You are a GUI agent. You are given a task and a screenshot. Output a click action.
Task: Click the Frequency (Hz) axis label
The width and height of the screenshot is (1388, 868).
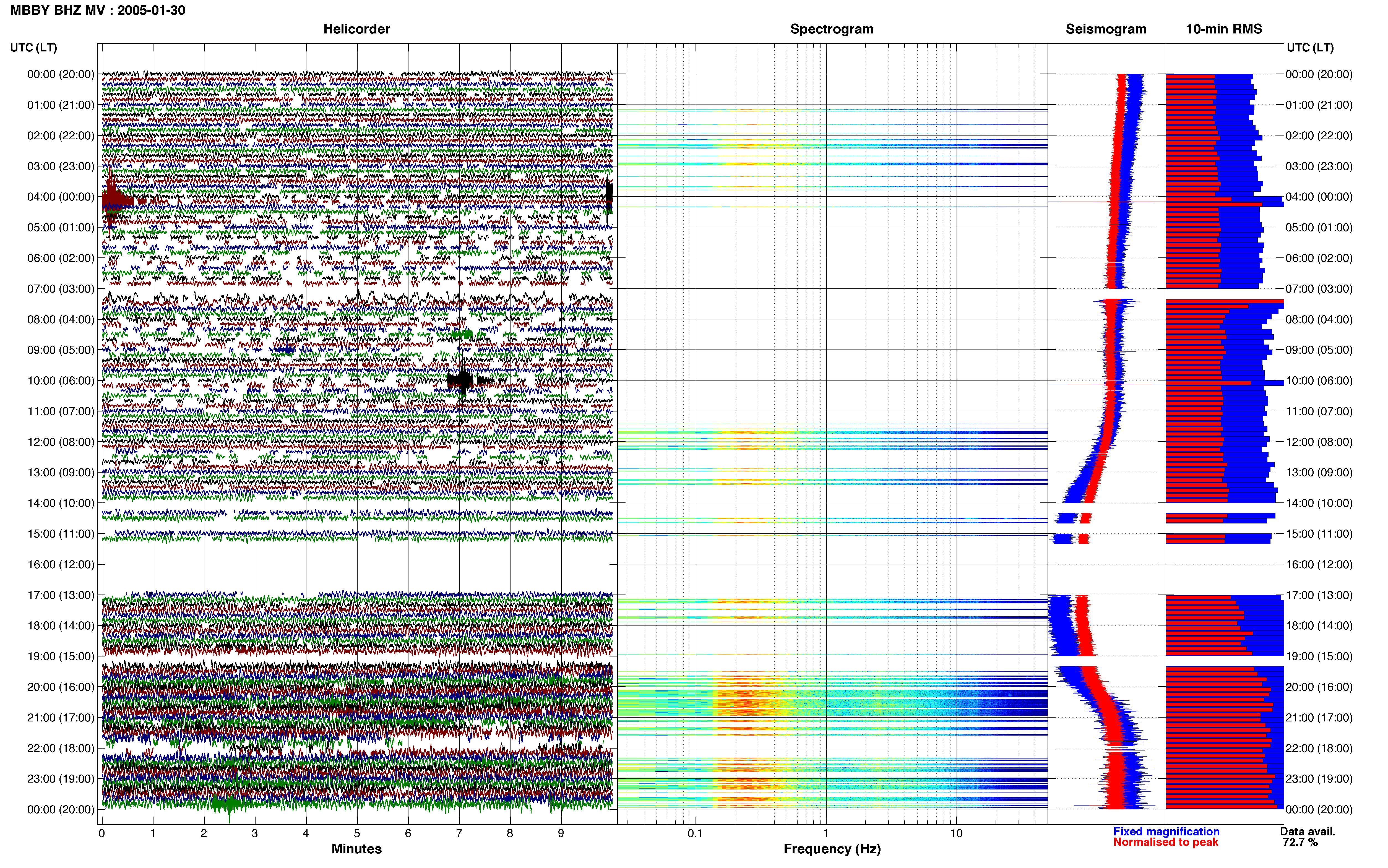click(832, 849)
